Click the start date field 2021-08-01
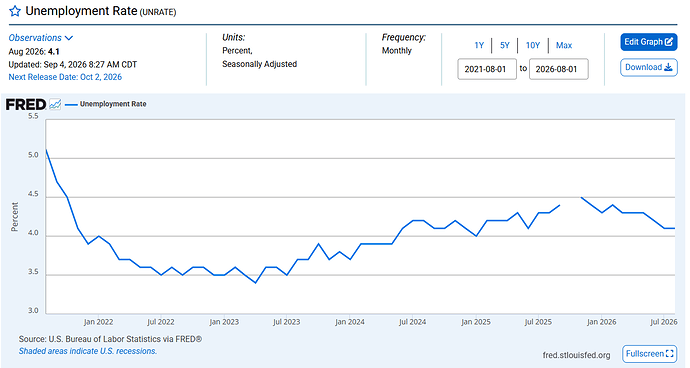The height and width of the screenshot is (368, 690). pos(487,69)
